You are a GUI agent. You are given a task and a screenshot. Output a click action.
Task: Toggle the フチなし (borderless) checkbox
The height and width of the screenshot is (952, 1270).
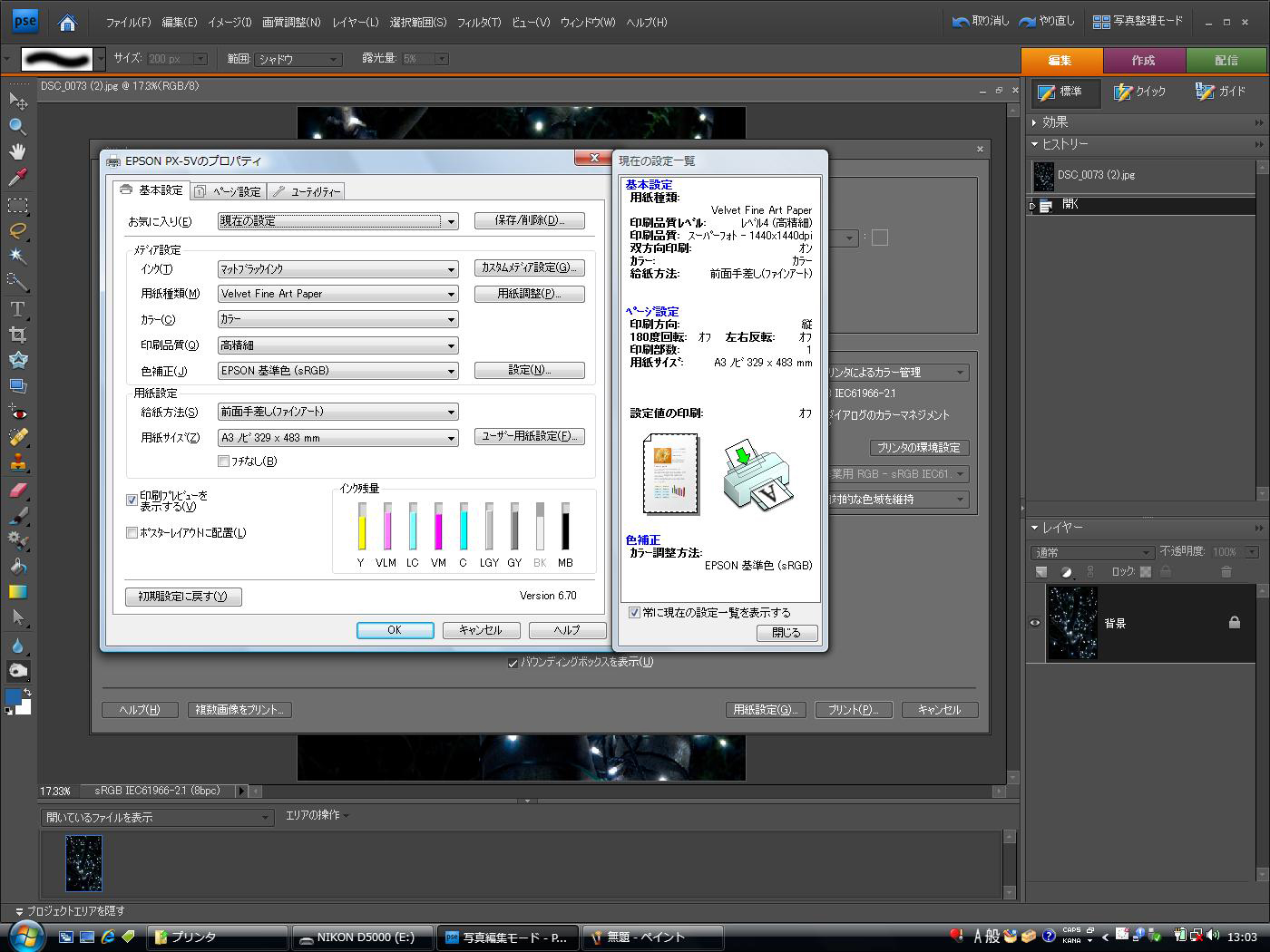coord(224,461)
